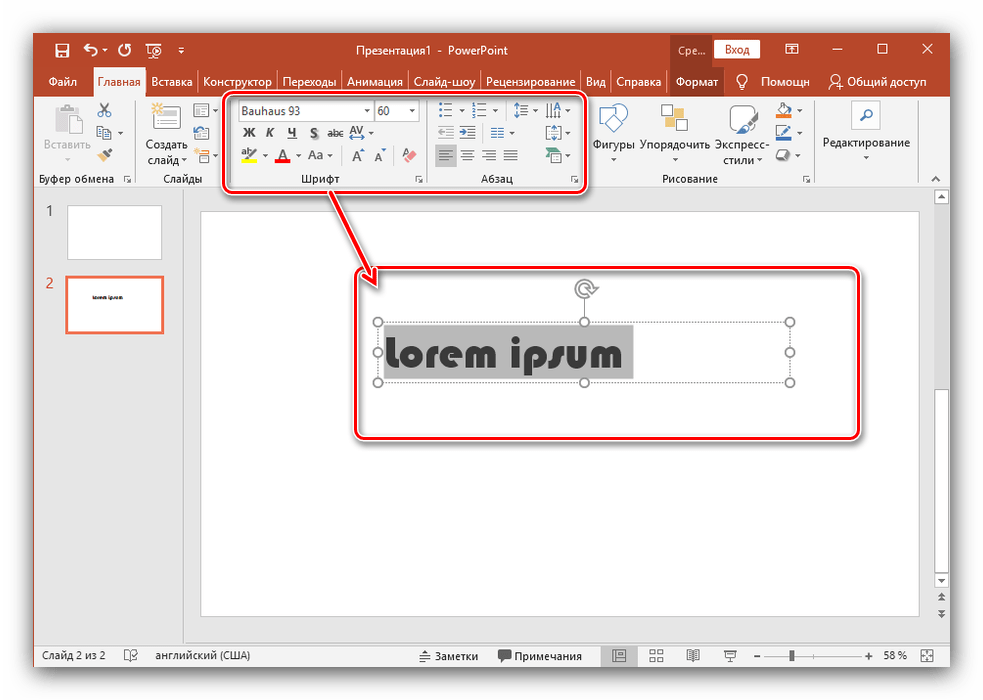Click Add or Remove Columns icon
The height and width of the screenshot is (700, 983).
[498, 133]
